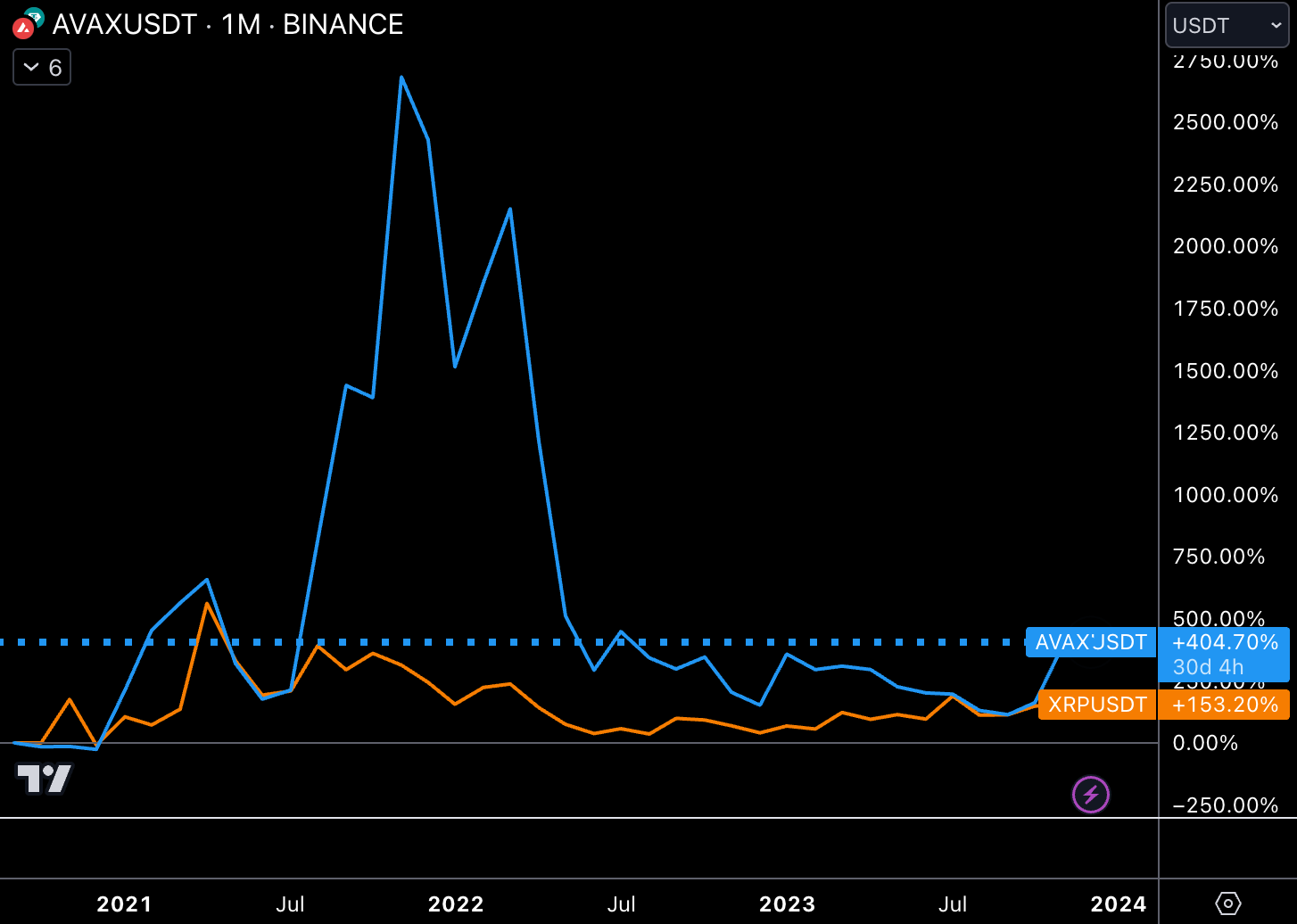Click the AVAX coin logo icon

tap(23, 29)
